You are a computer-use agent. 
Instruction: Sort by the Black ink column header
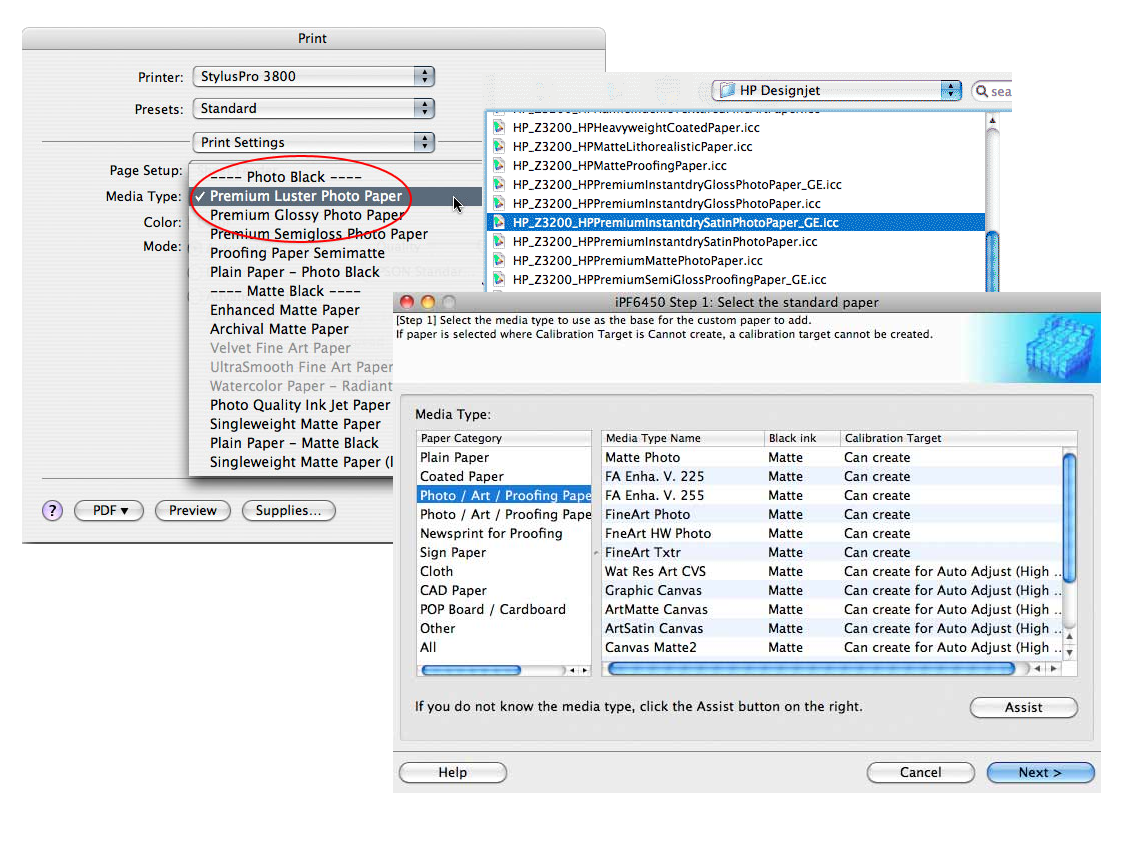[802, 438]
